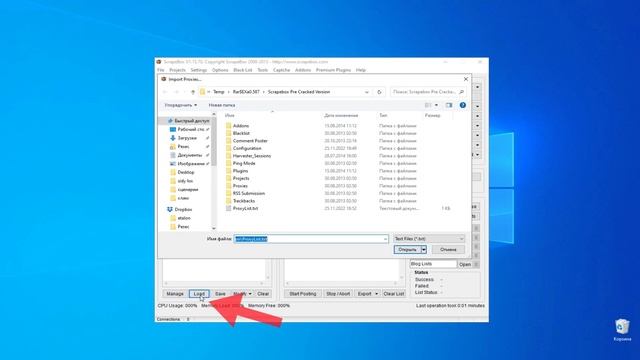Open file dialog help icon
Screen dimensions: 640x360
pos(462,105)
